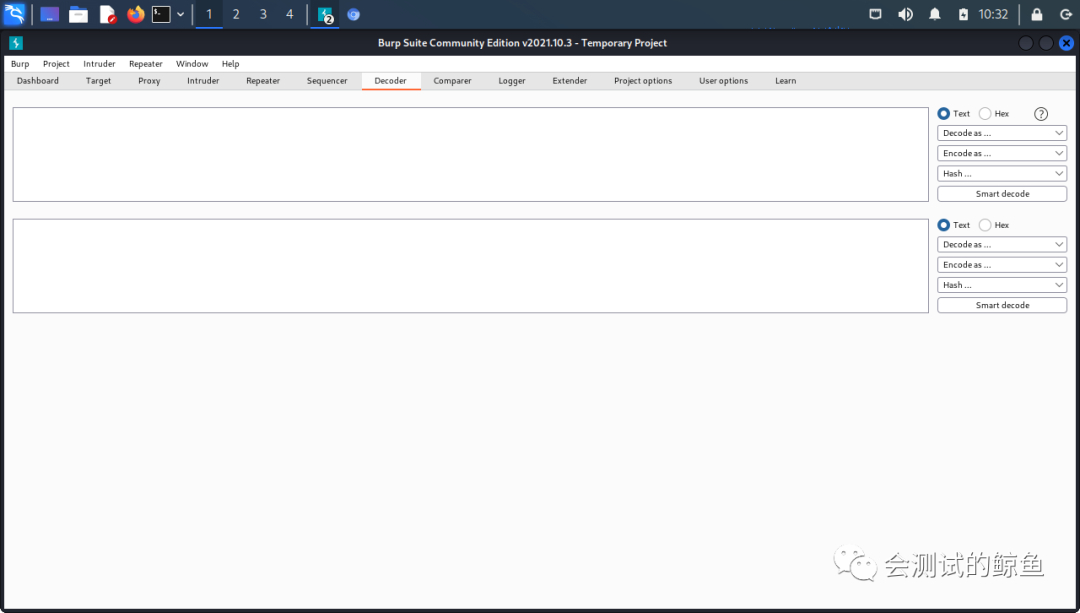1080x613 pixels.
Task: Open the terminal emulator icon
Action: (161, 14)
